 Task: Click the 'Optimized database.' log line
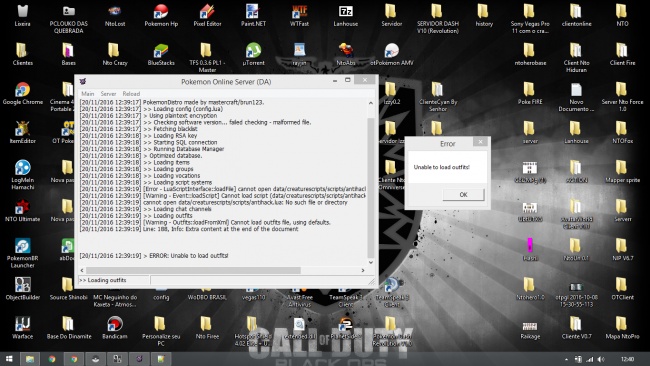click(141, 155)
